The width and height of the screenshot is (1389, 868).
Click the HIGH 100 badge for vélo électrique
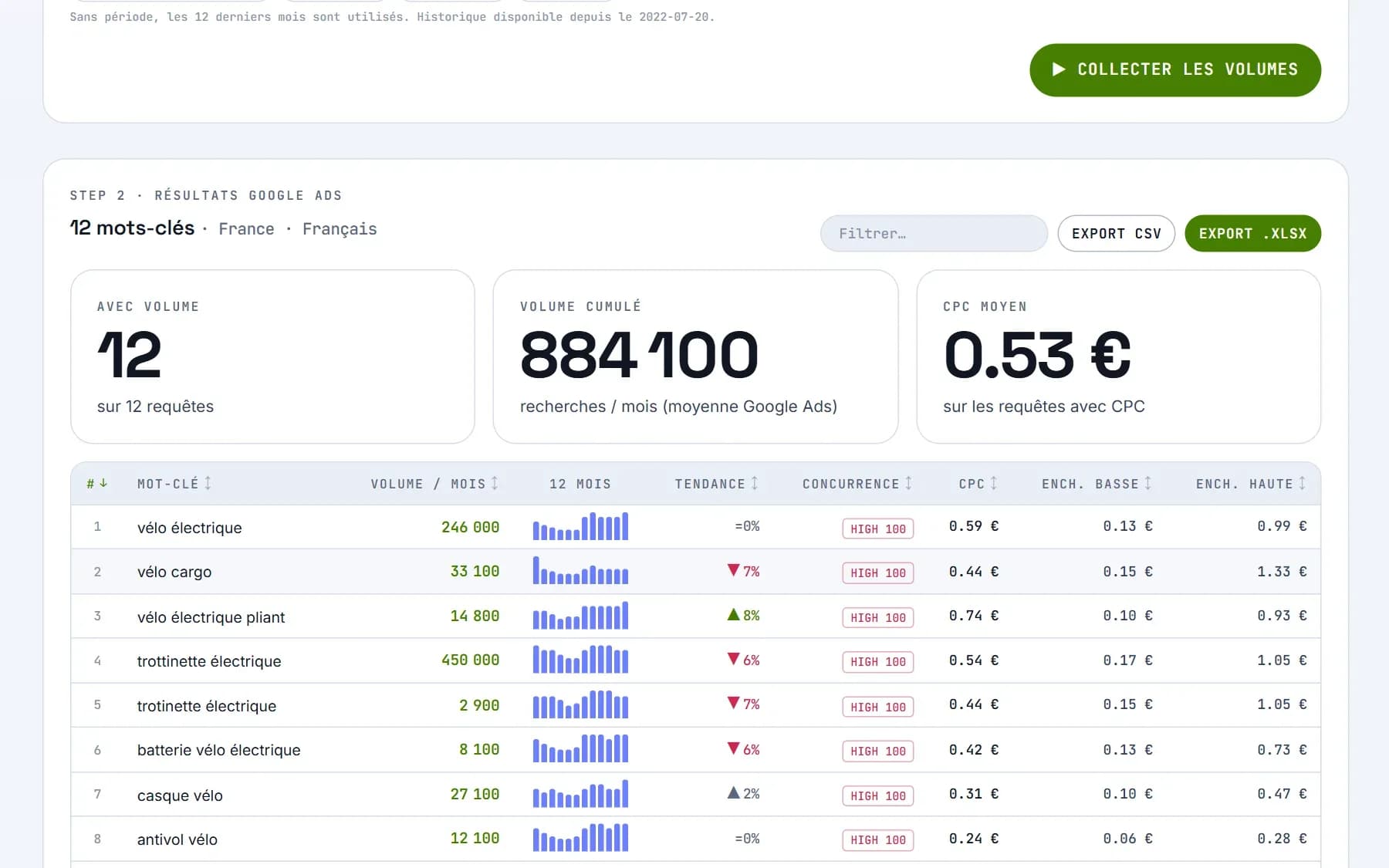[878, 529]
